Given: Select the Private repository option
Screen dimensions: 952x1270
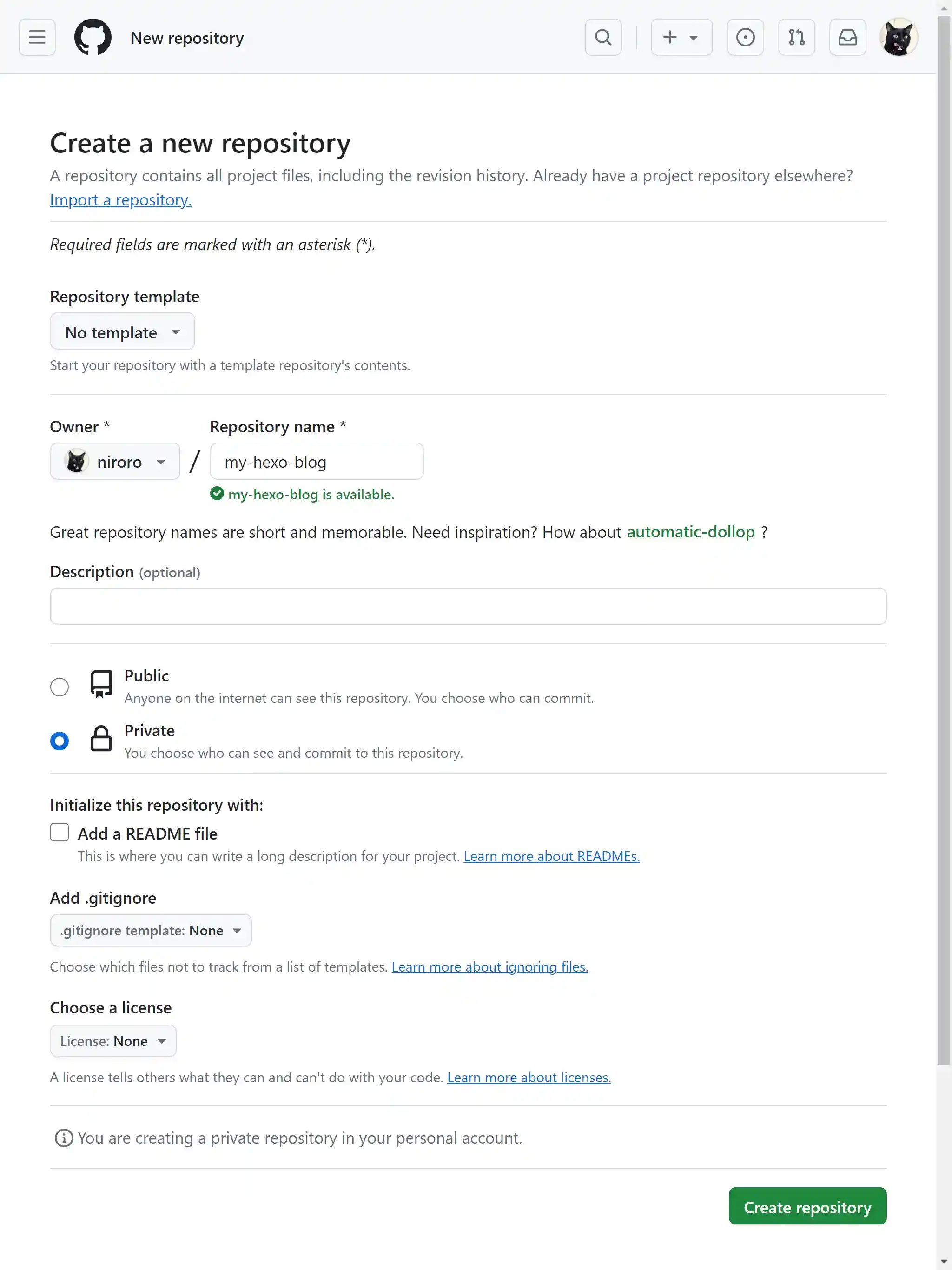Looking at the screenshot, I should (x=59, y=741).
